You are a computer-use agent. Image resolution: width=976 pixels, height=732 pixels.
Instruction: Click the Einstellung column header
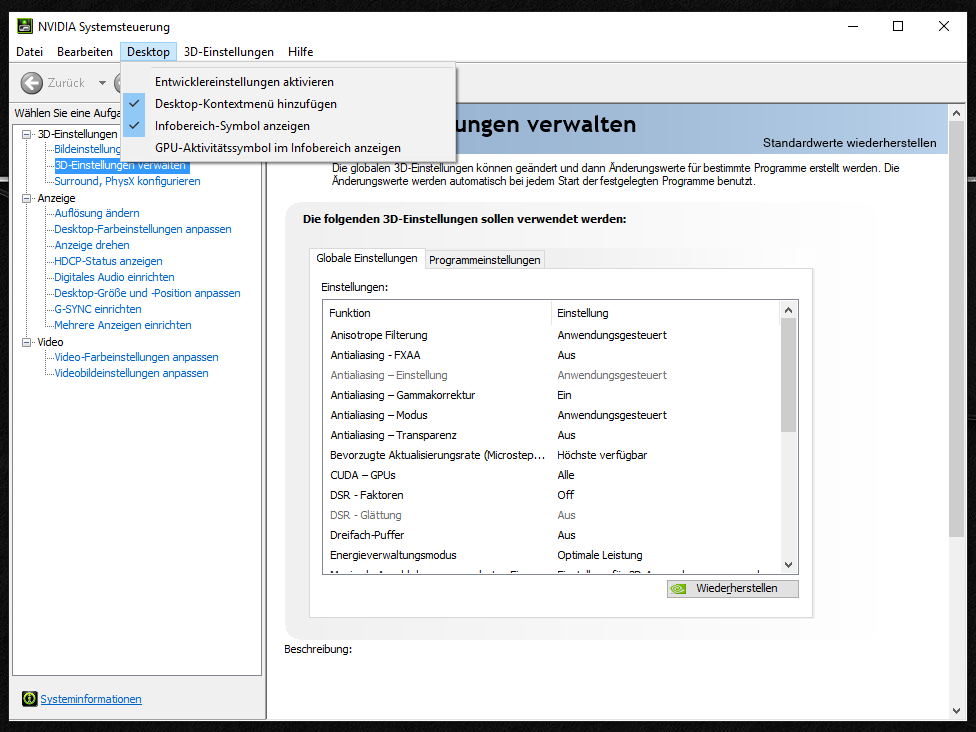[x=665, y=313]
